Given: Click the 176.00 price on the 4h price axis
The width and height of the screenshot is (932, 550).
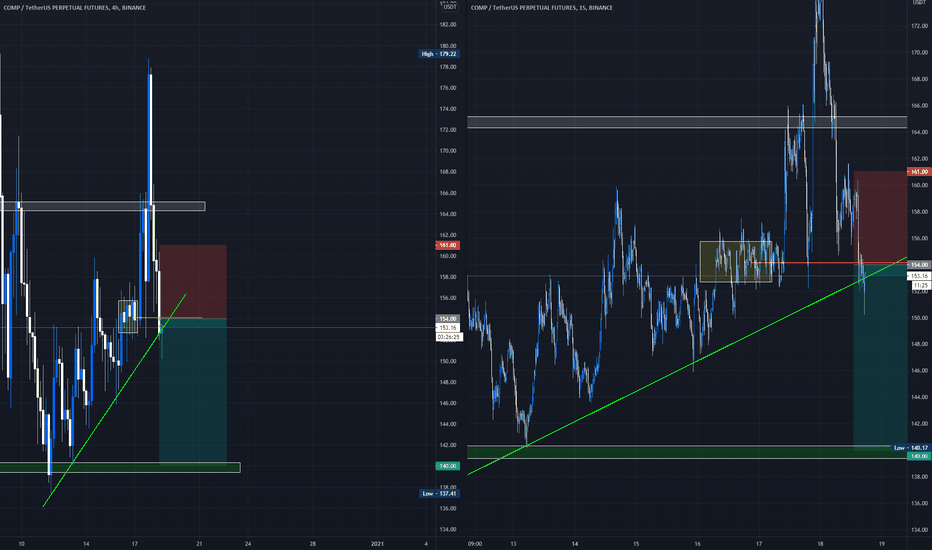Looking at the screenshot, I should (x=448, y=88).
